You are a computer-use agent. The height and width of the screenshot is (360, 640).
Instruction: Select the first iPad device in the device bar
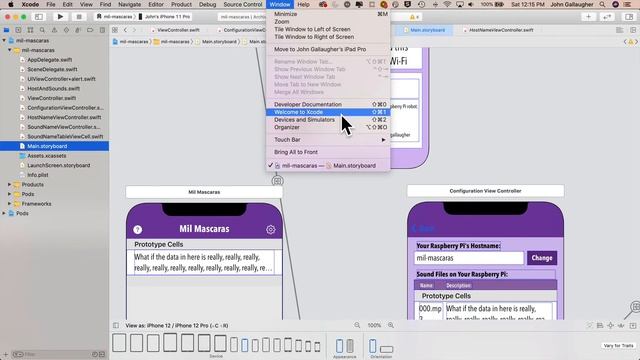point(119,342)
